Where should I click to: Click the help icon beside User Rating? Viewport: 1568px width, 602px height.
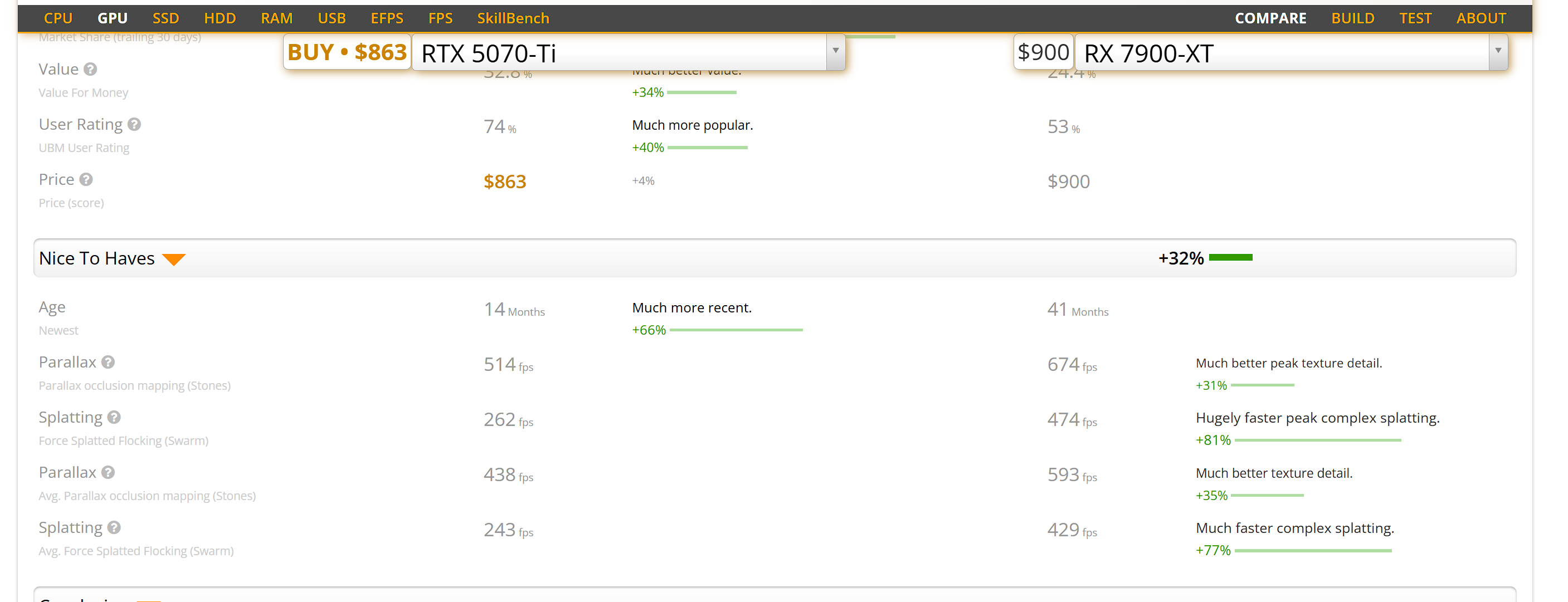tap(134, 124)
